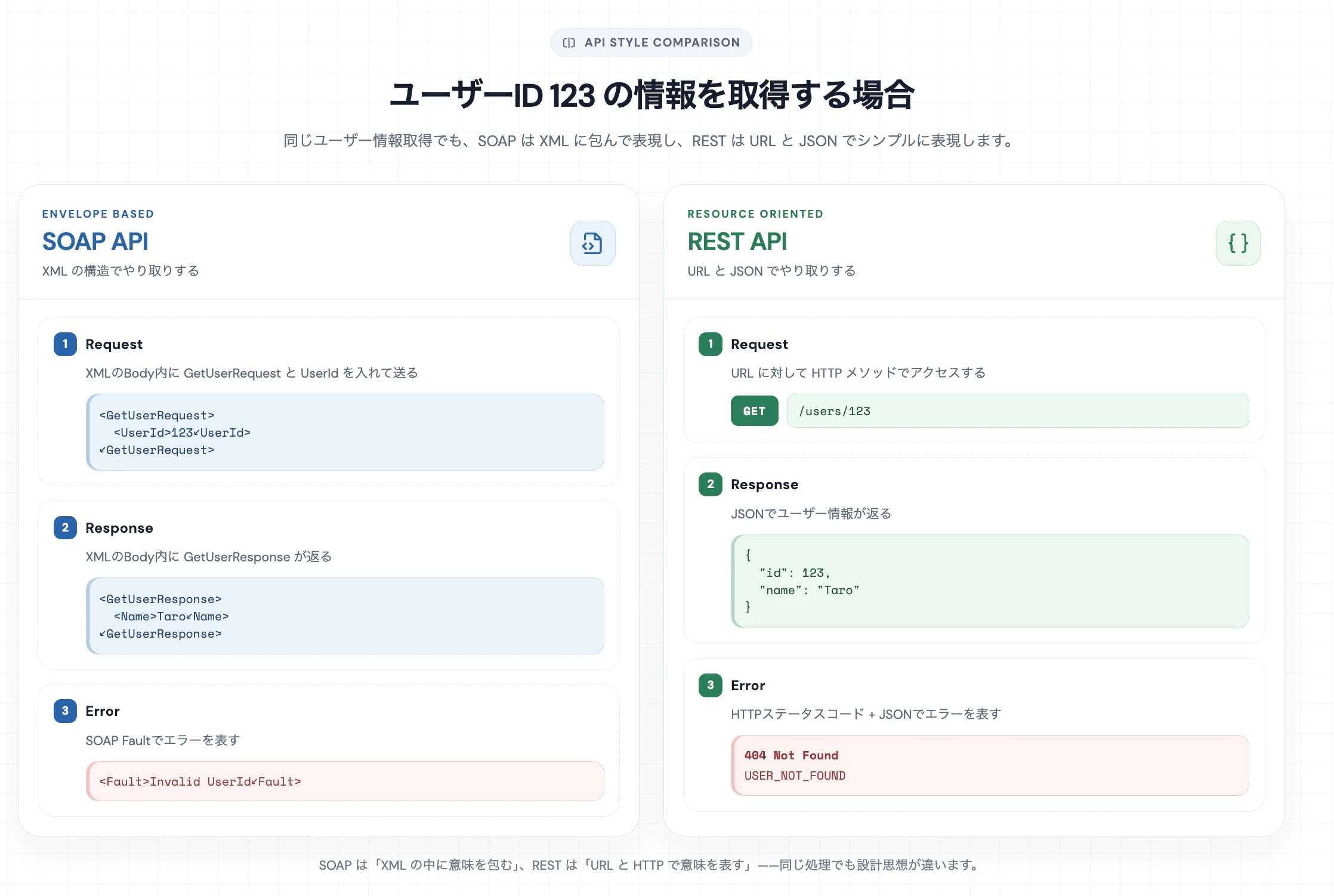Image resolution: width=1334 pixels, height=896 pixels.
Task: Click the GetUserRequest XML code block
Action: point(345,432)
